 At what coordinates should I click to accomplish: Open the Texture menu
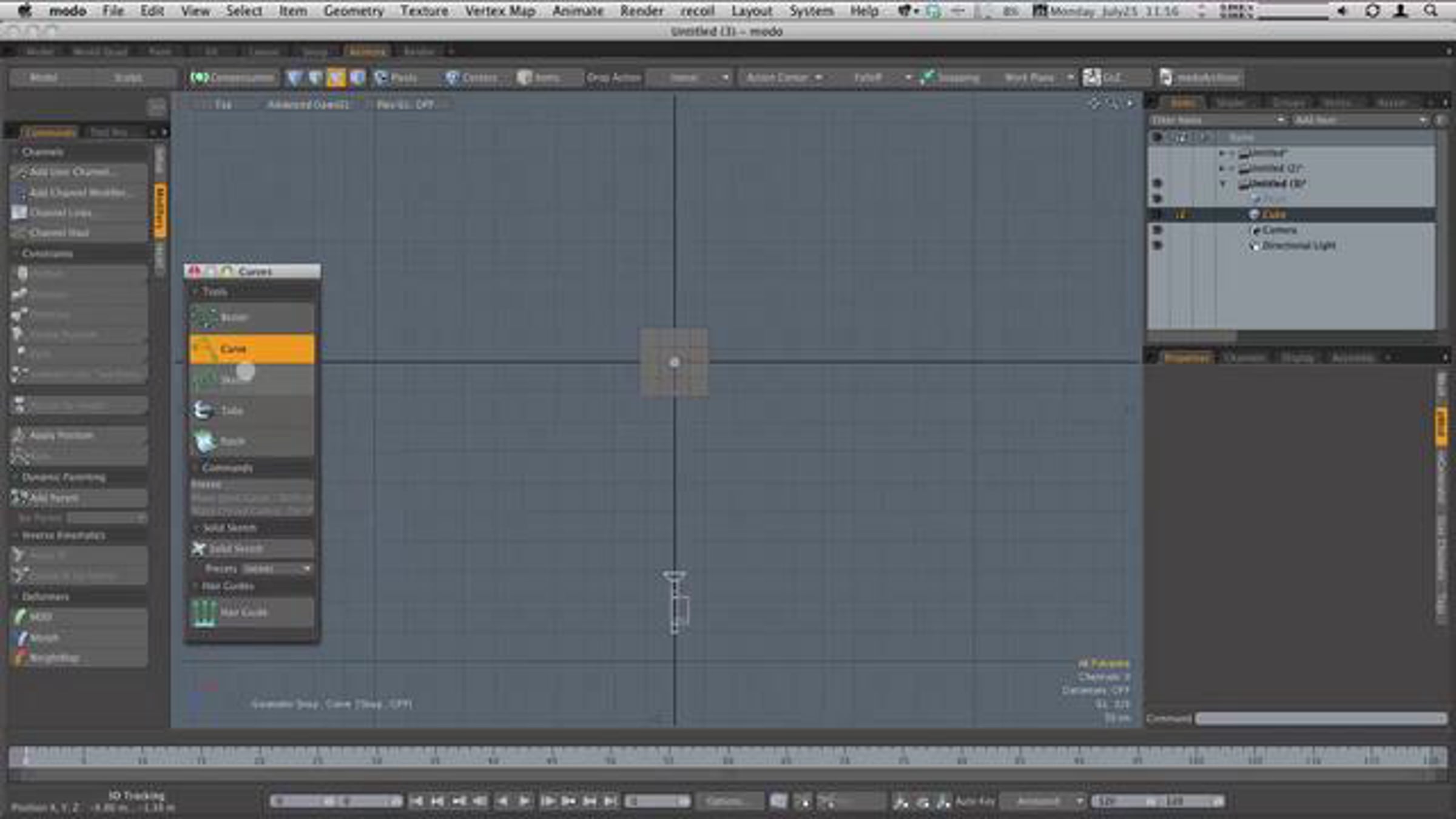(424, 10)
